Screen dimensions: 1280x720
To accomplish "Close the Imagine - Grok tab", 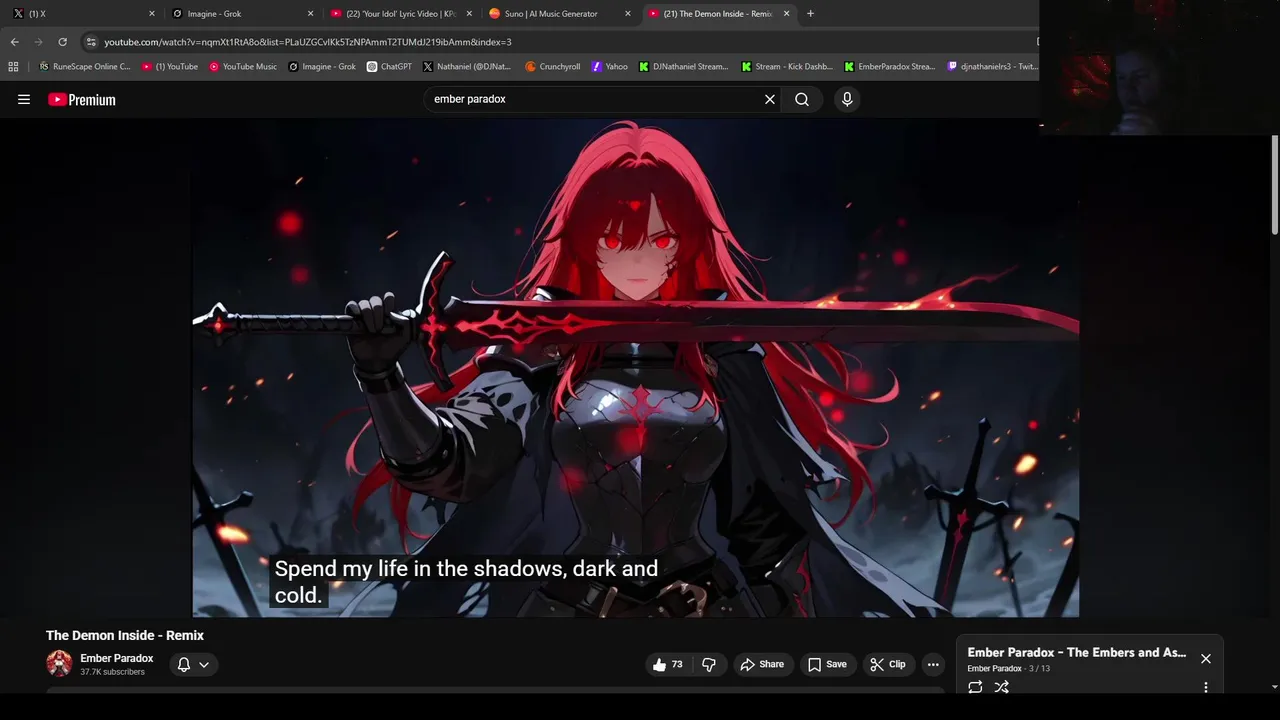I will click(x=310, y=14).
